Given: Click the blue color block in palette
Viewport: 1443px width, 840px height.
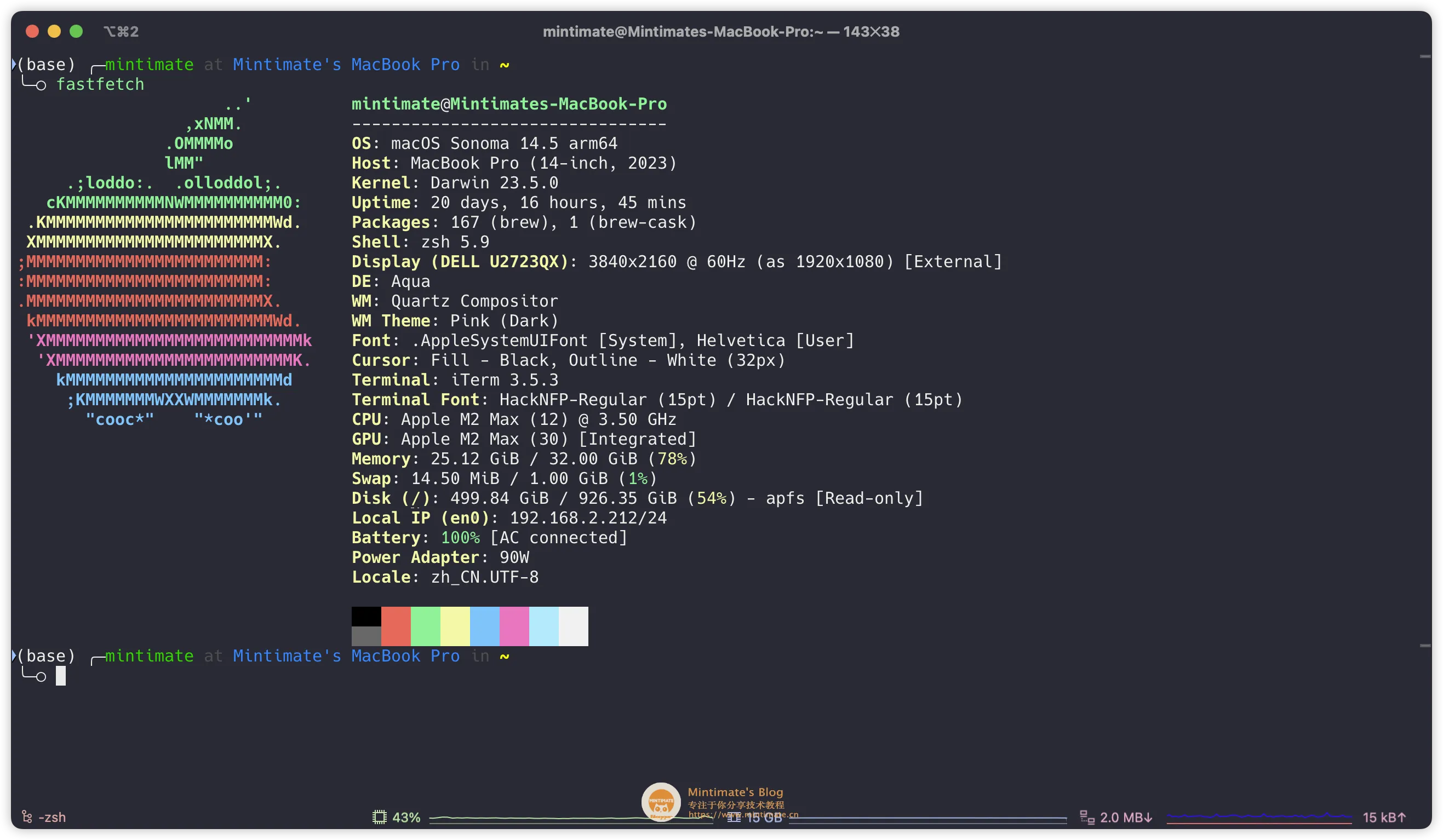Looking at the screenshot, I should [x=485, y=626].
